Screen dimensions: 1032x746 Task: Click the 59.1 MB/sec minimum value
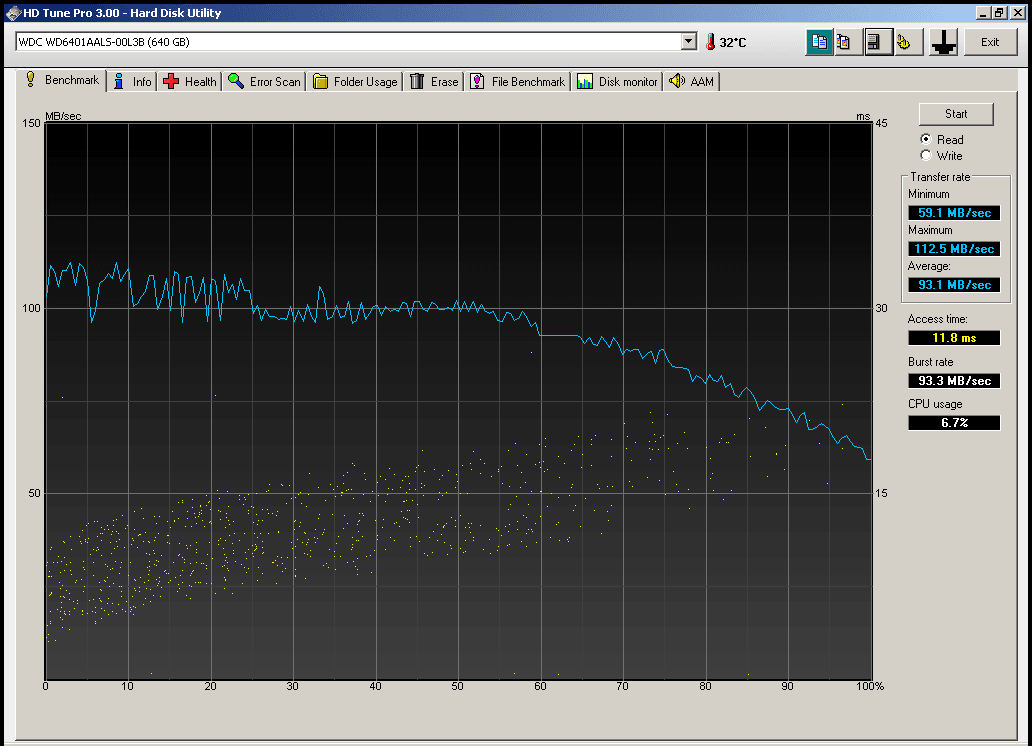coord(954,213)
